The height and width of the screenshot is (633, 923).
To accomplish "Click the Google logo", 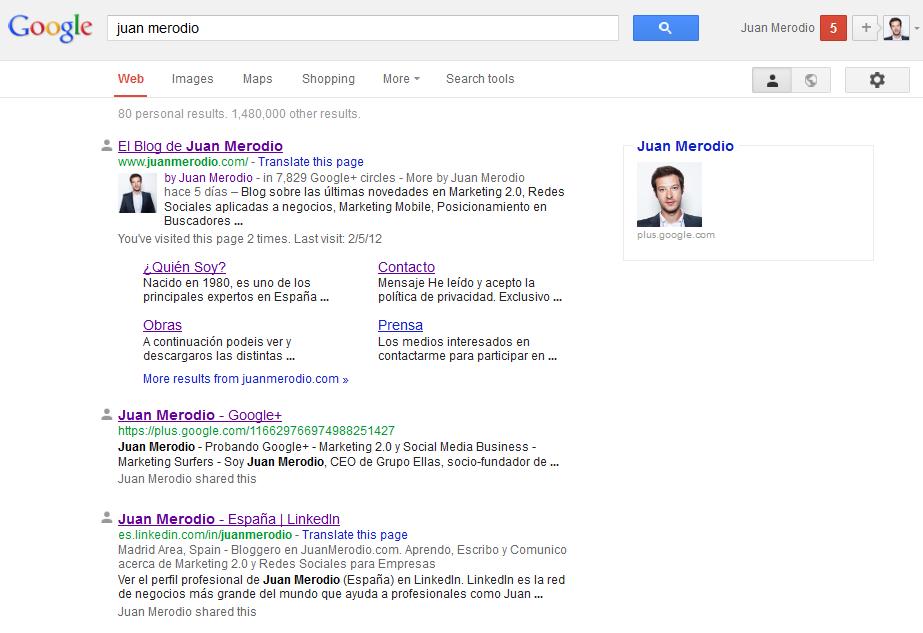I will [x=50, y=29].
